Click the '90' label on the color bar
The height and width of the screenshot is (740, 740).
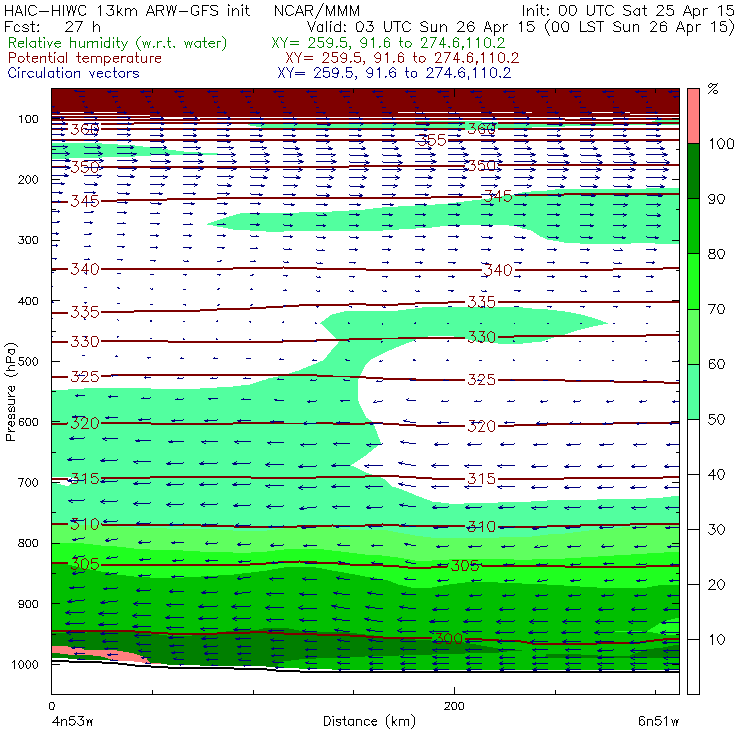(x=717, y=199)
